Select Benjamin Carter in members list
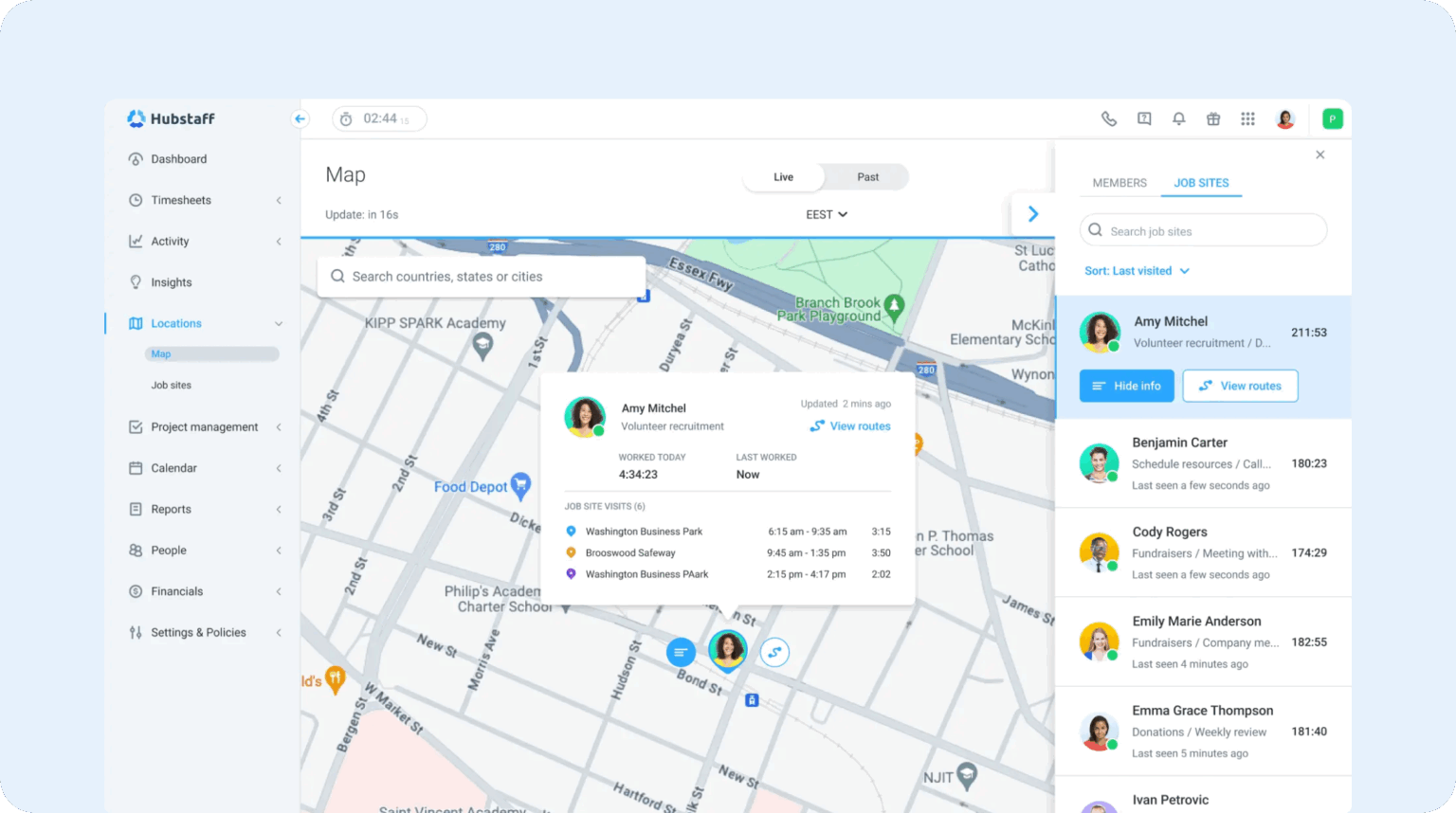The height and width of the screenshot is (813, 1456). [x=1203, y=463]
